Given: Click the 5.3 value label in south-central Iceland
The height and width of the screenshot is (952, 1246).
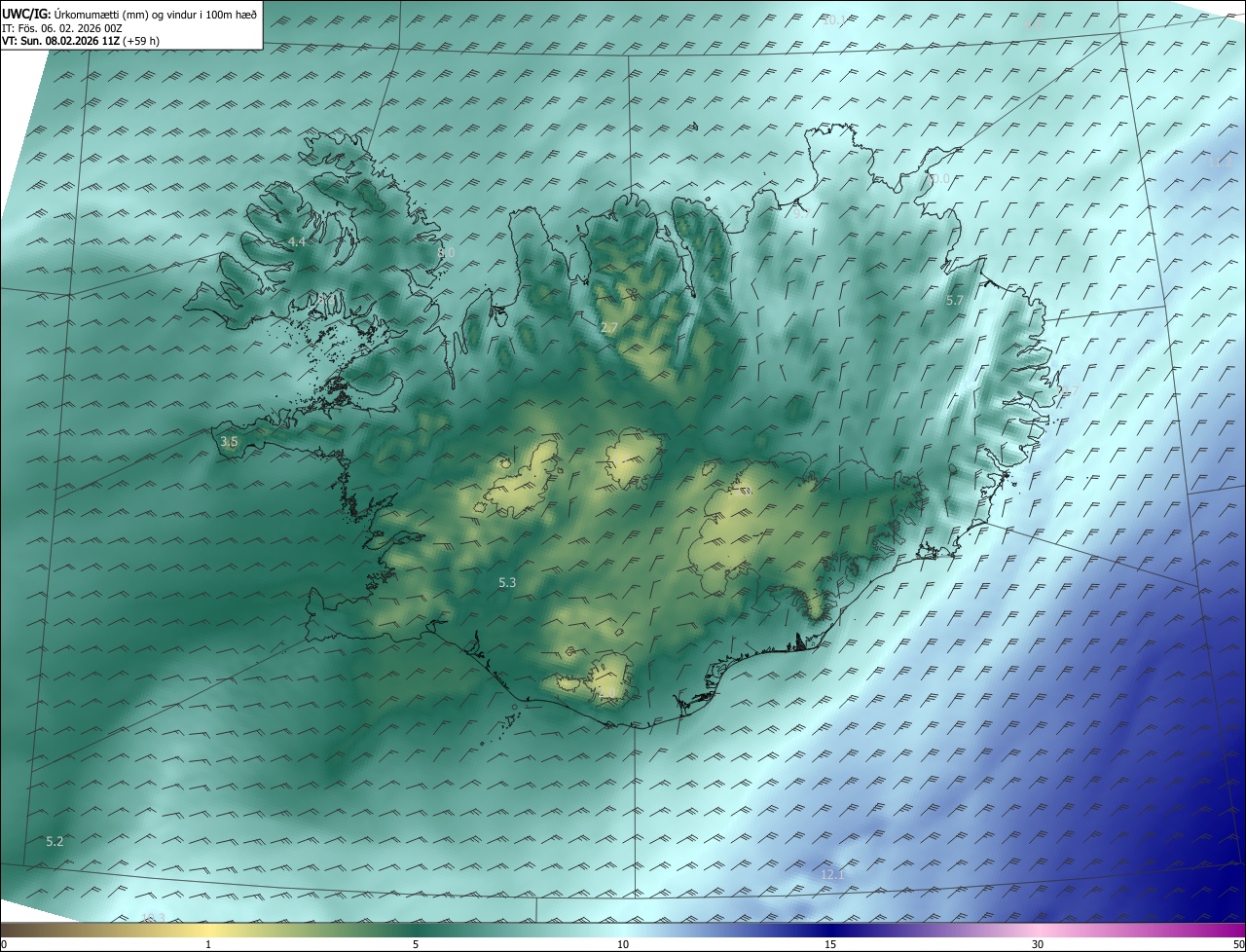Looking at the screenshot, I should (507, 583).
